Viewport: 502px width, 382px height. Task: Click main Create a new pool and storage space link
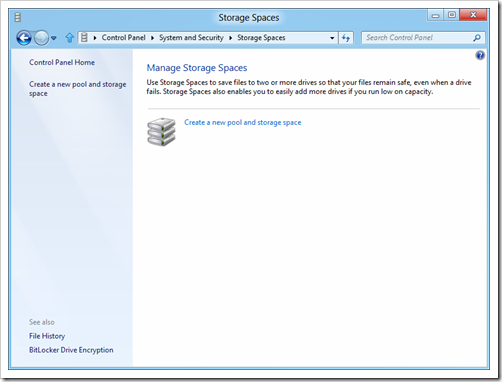click(x=243, y=122)
